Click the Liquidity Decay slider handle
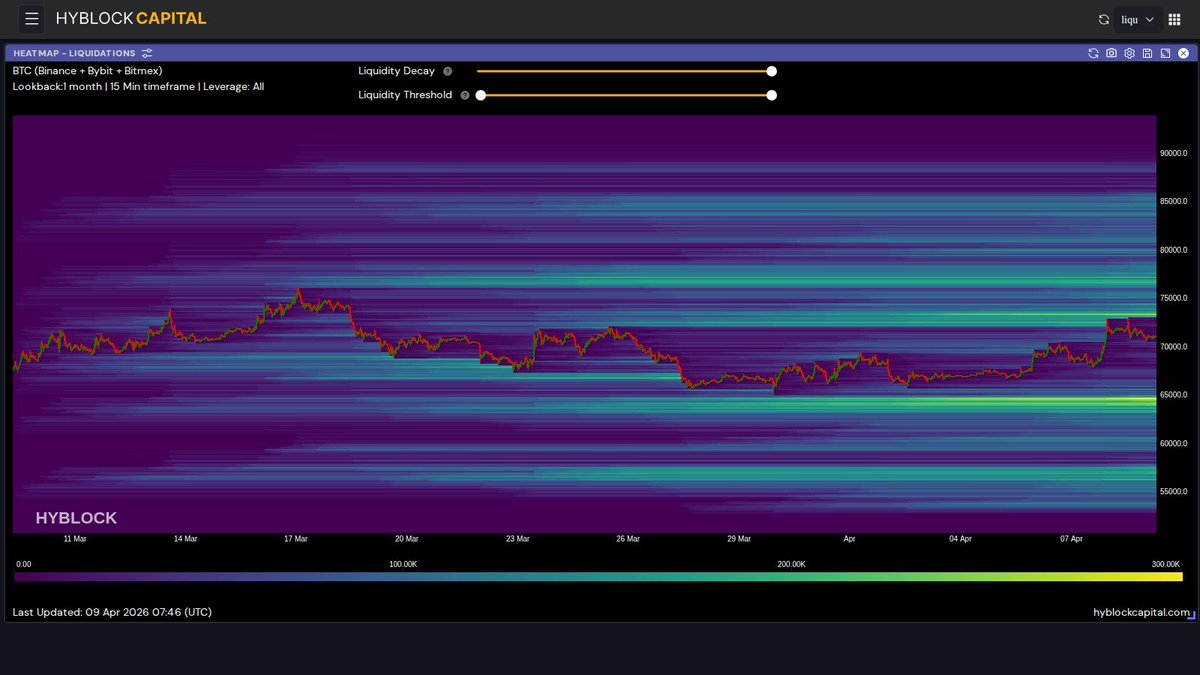1200x675 pixels. 771,71
